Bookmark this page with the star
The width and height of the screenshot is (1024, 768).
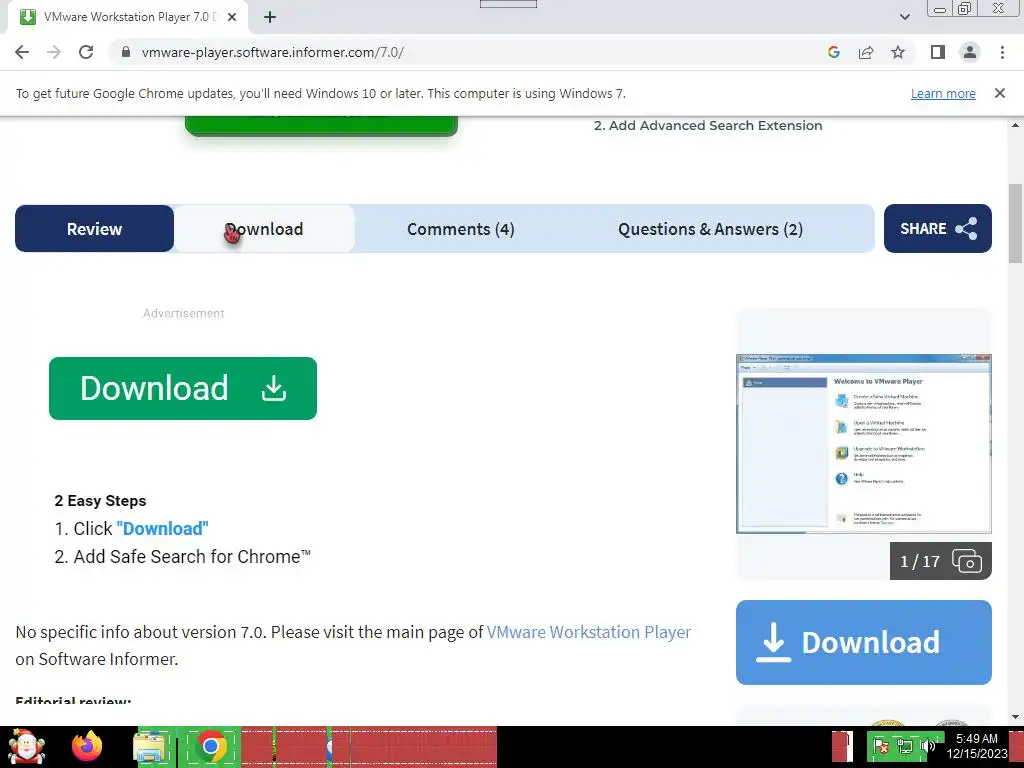pyautogui.click(x=898, y=52)
